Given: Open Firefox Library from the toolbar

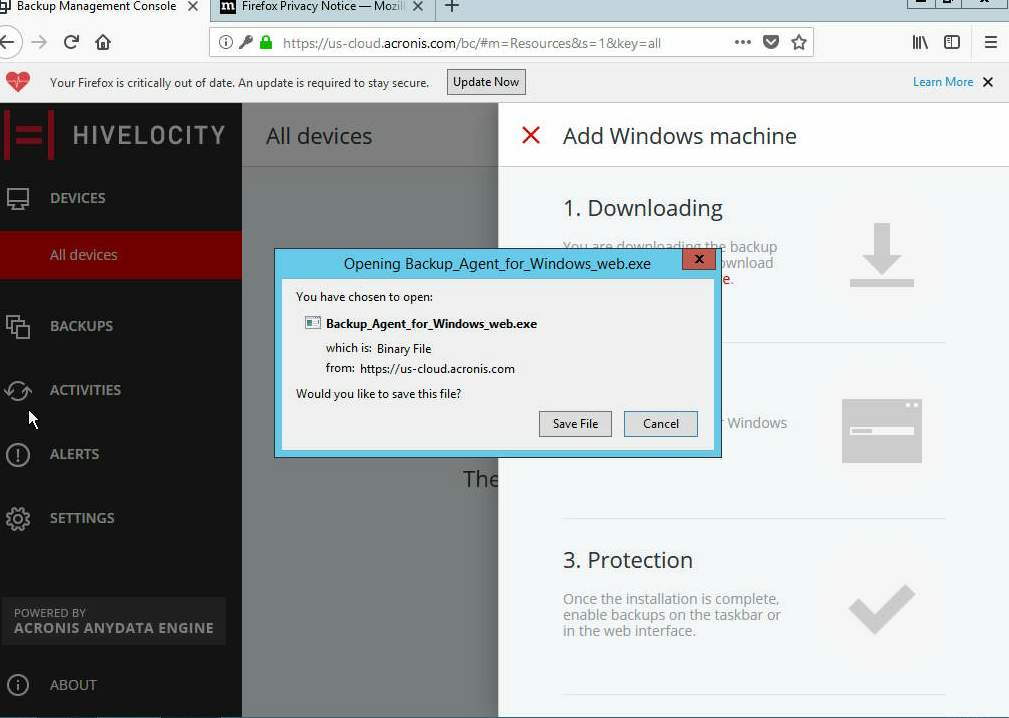Looking at the screenshot, I should click(920, 42).
